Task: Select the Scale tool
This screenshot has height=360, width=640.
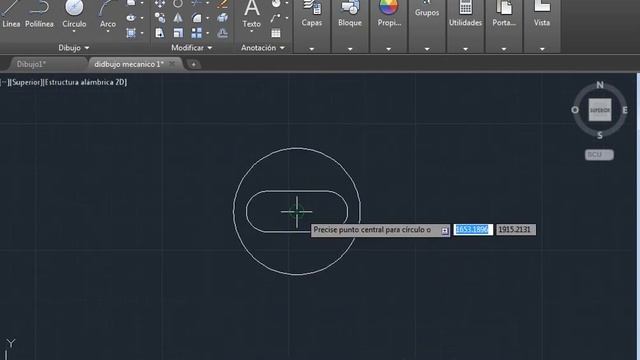Action: point(178,33)
